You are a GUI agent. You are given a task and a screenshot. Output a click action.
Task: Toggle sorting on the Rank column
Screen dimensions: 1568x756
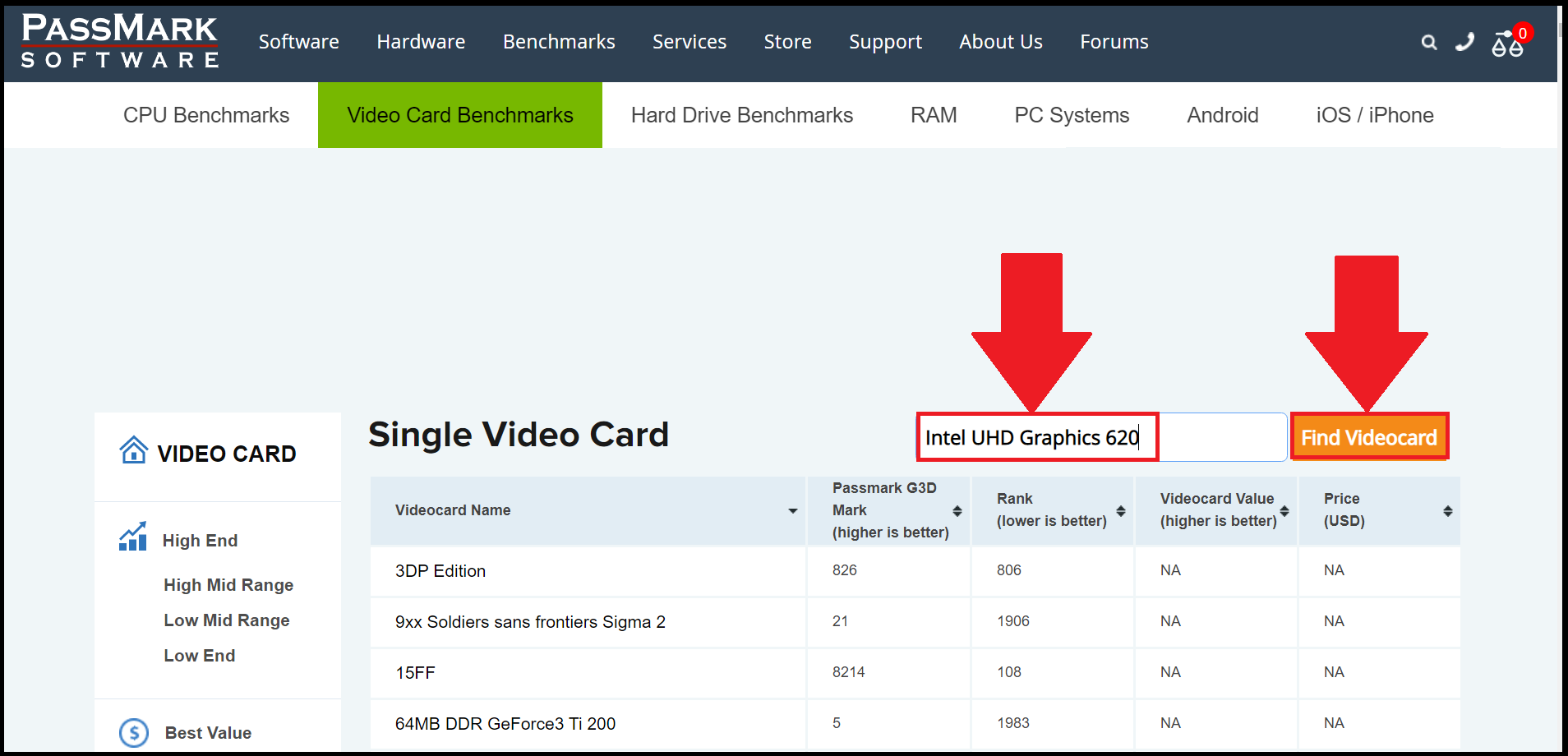1121,510
